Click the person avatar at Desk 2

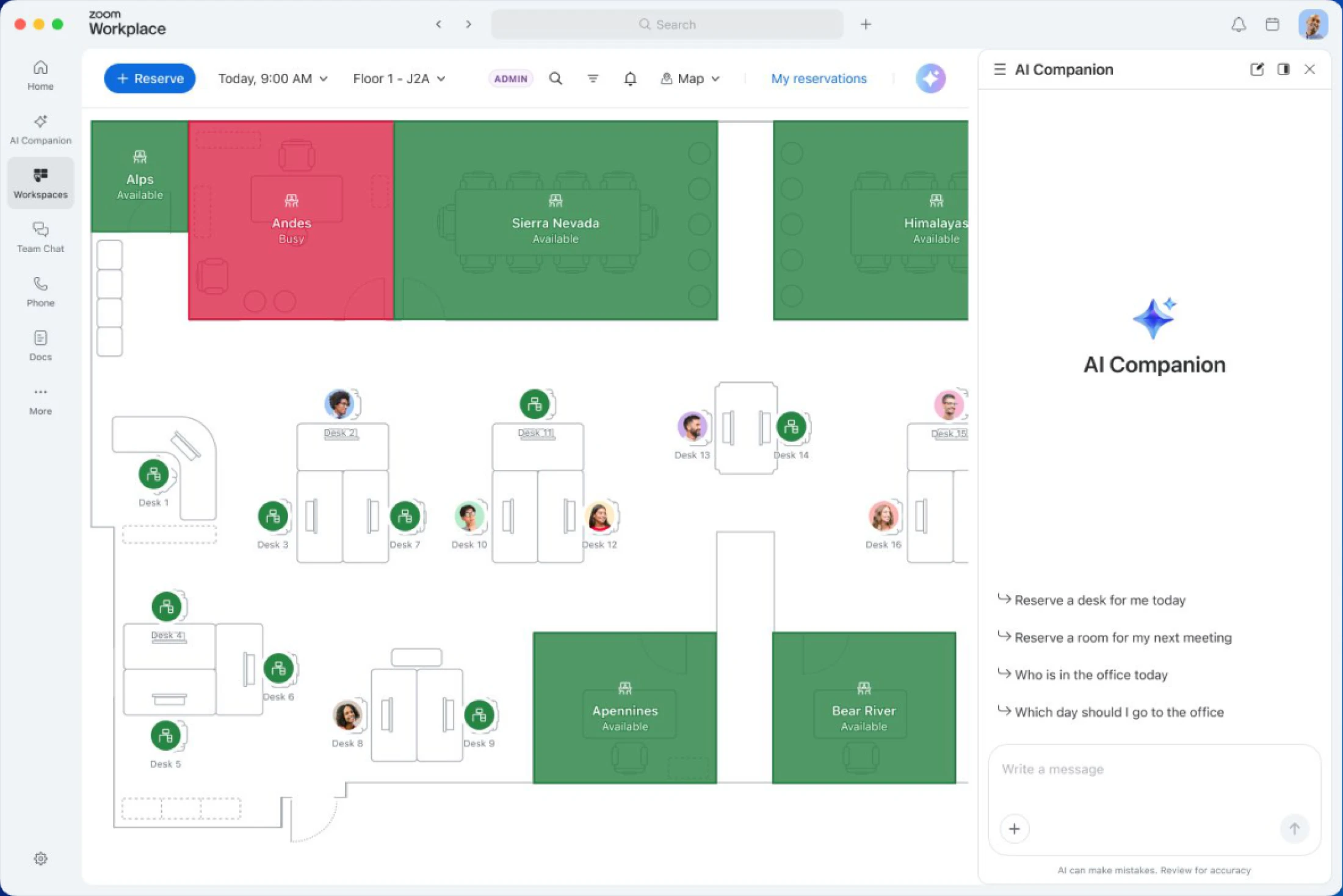[x=339, y=403]
